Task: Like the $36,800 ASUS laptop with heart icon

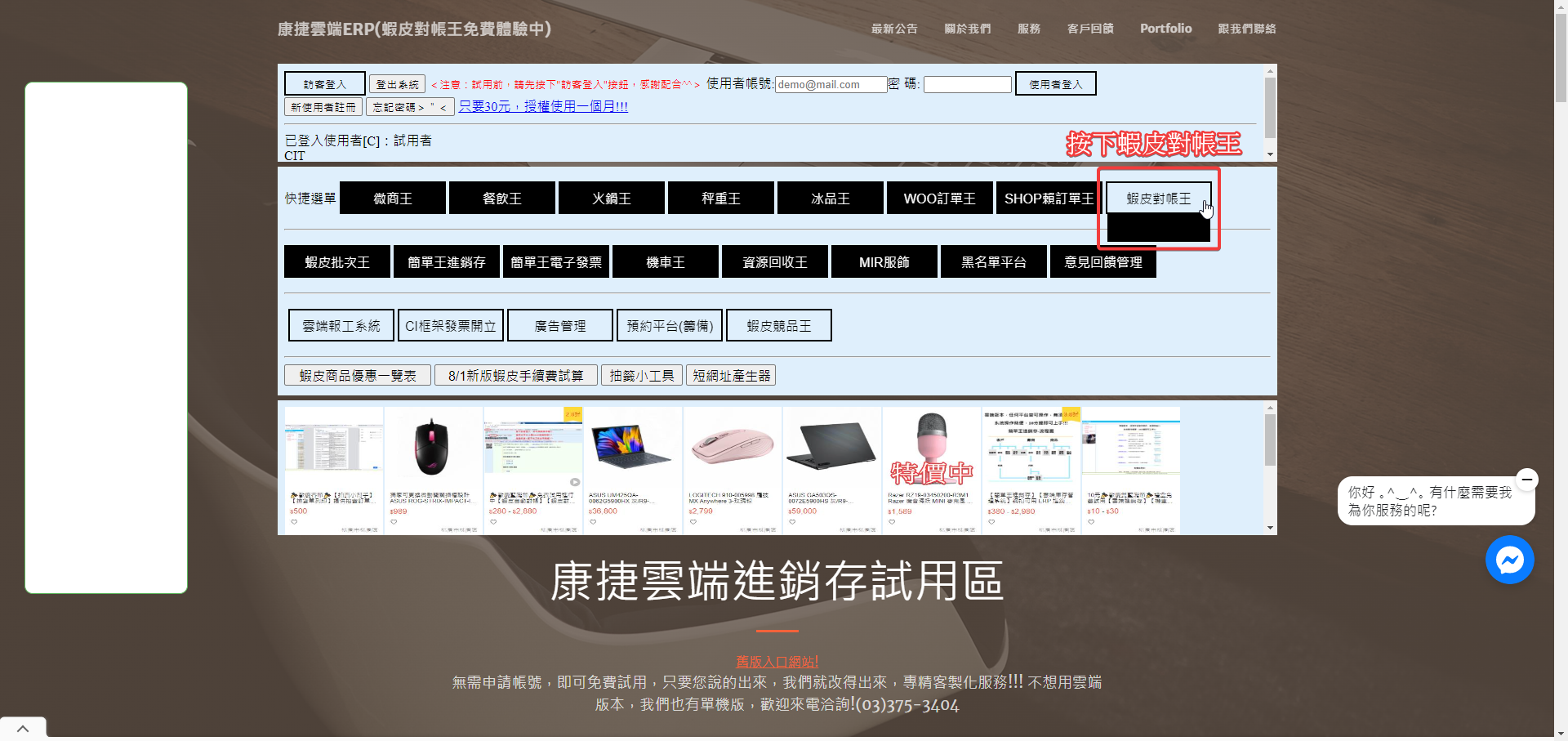Action: point(593,522)
